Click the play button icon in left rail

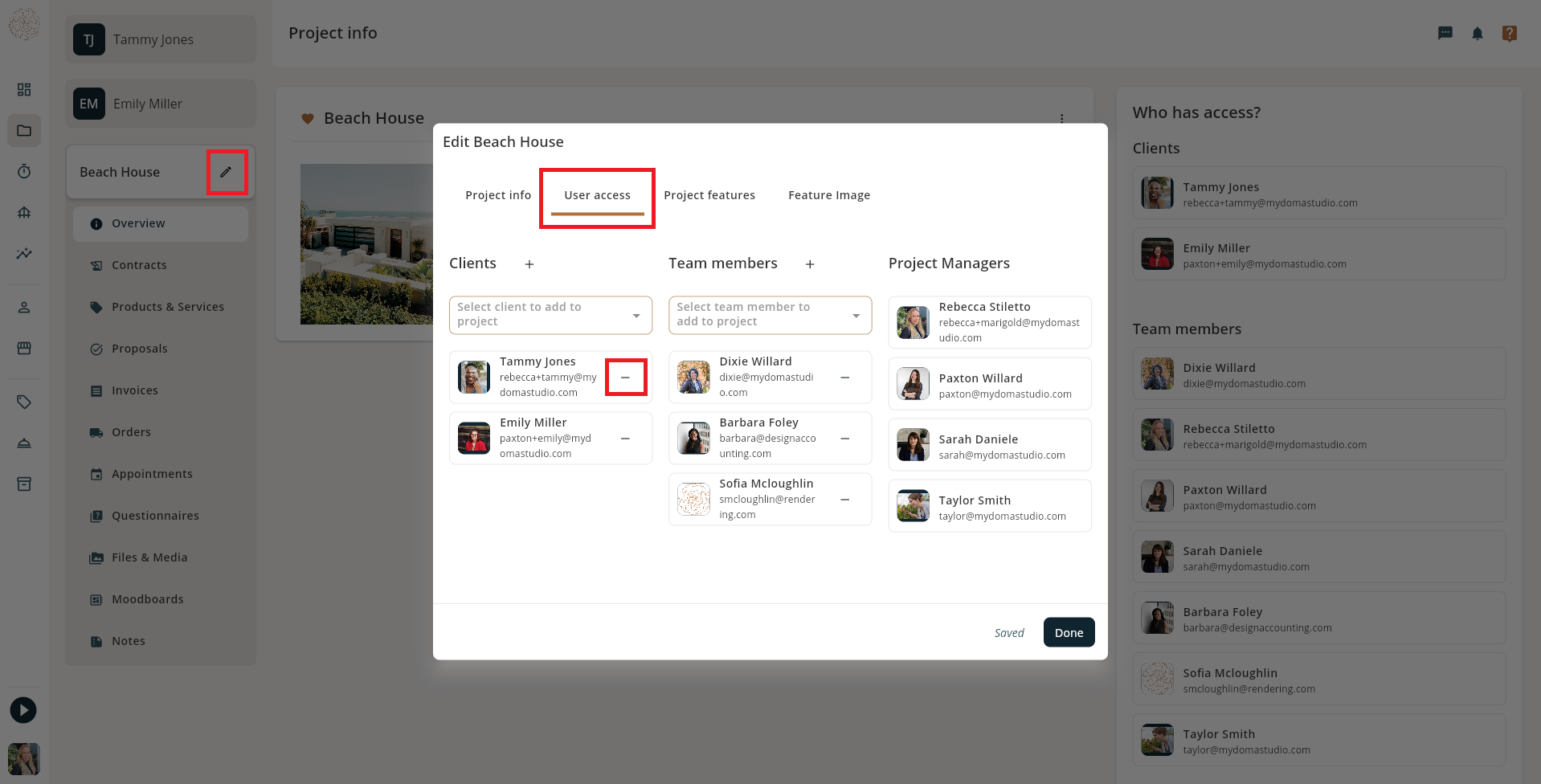tap(23, 710)
